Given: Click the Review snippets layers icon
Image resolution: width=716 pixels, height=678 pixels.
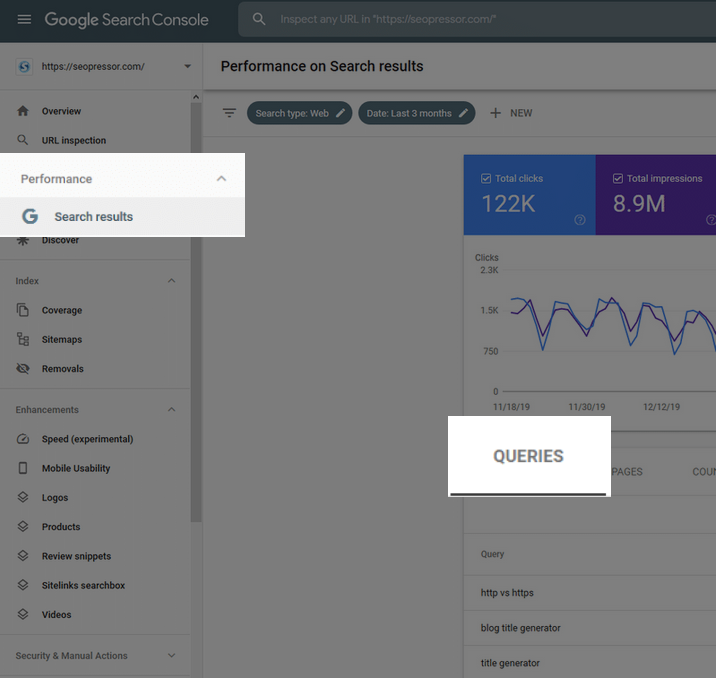Looking at the screenshot, I should [x=23, y=556].
